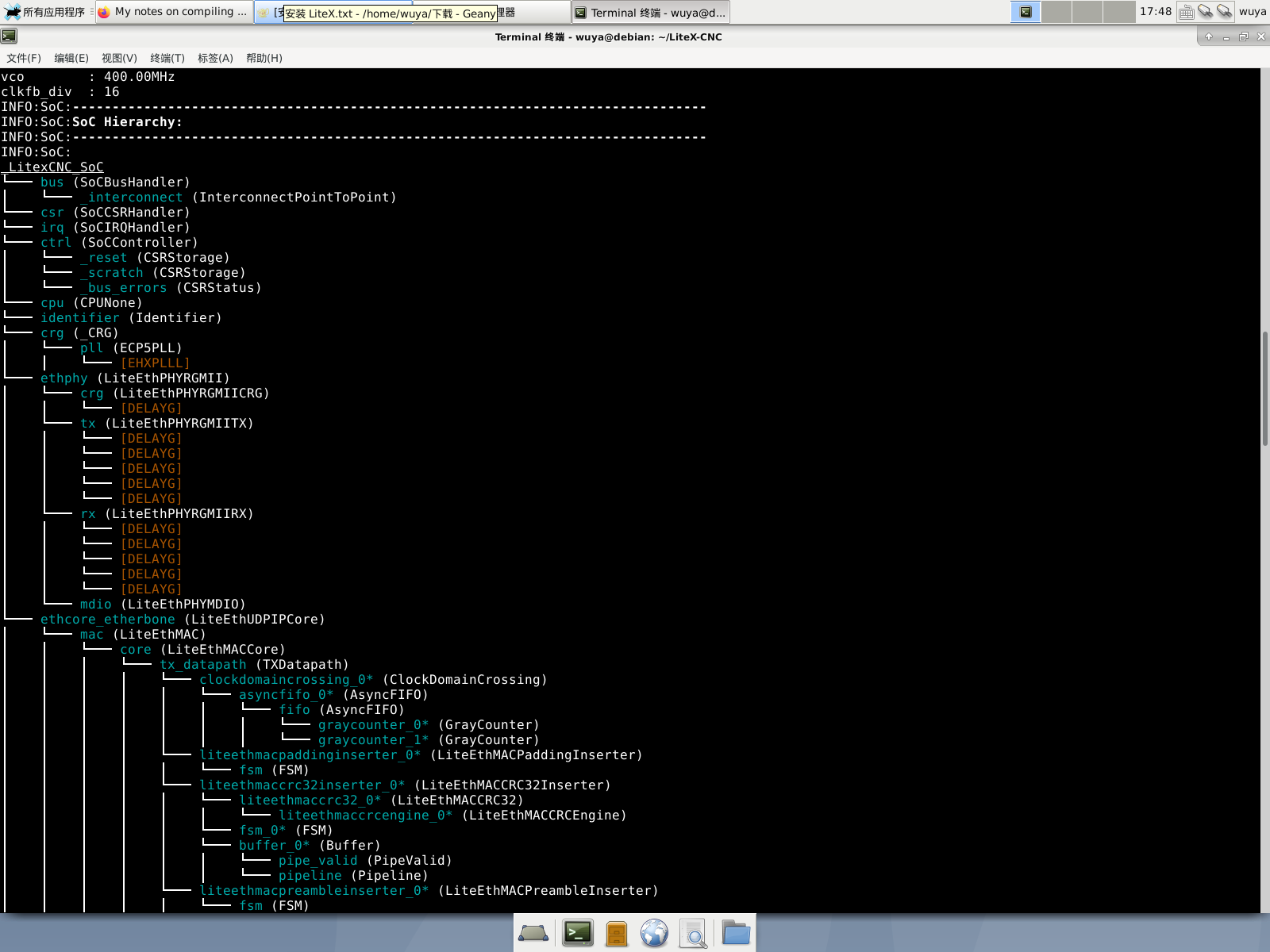1270x952 pixels.
Task: Click the 'mdio (LiteEthPHYMDIO)' line
Action: click(x=163, y=605)
